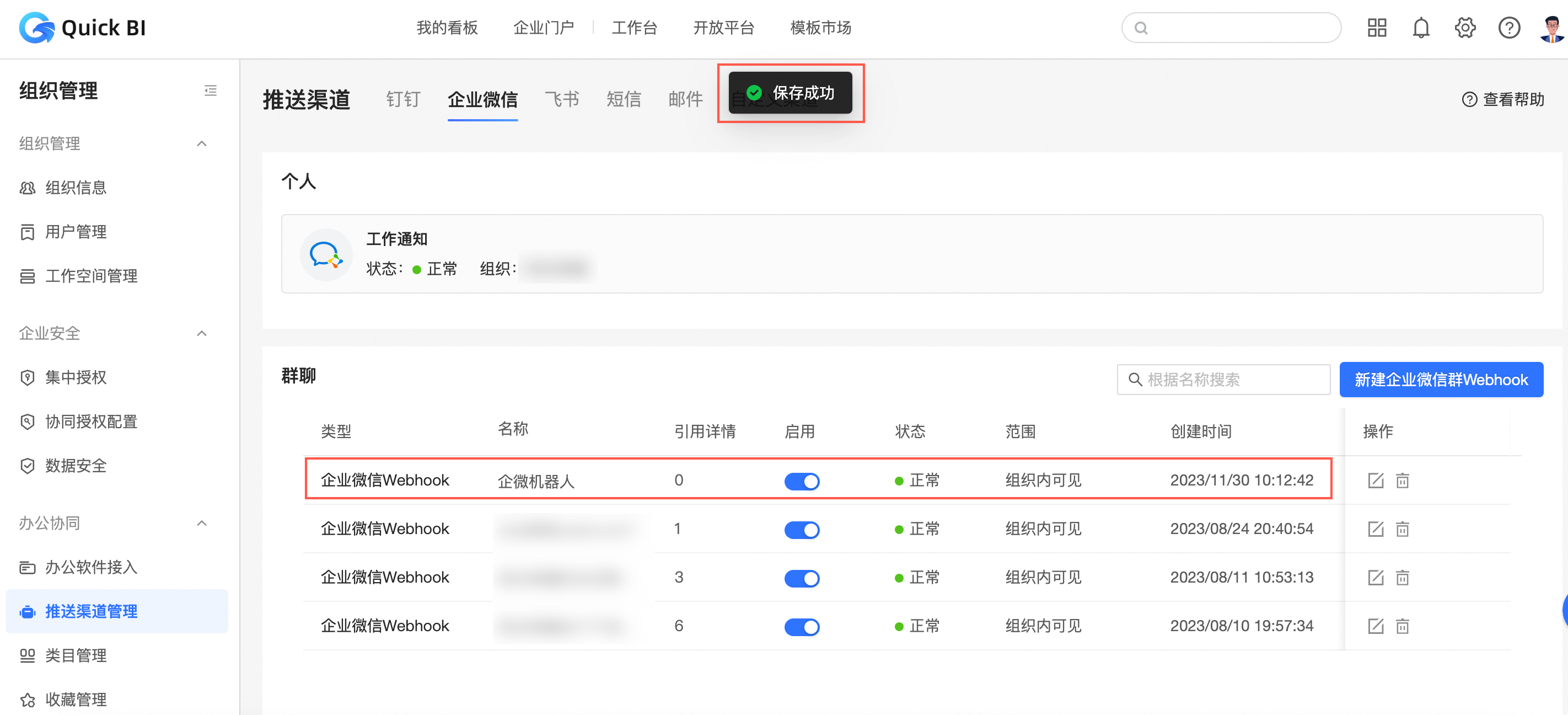Select 推送渠道管理 in sidebar
This screenshot has height=715, width=1568.
[117, 611]
